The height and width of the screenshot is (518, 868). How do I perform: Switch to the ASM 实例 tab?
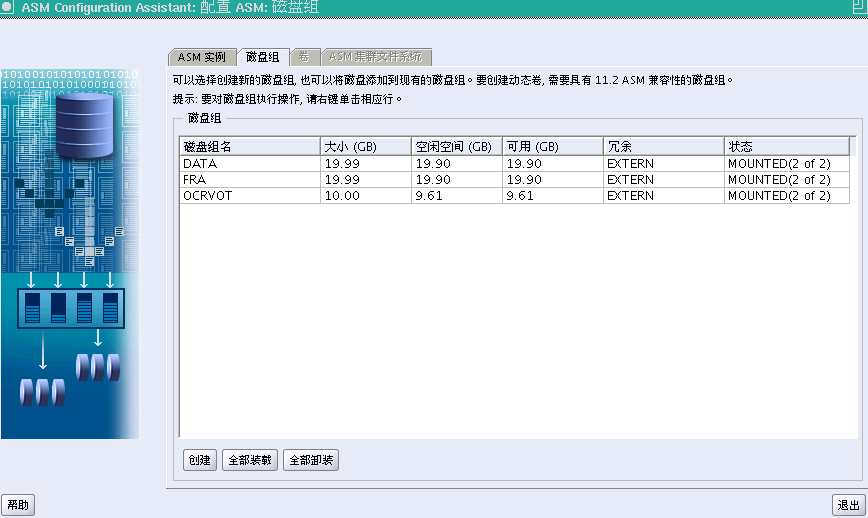(202, 57)
